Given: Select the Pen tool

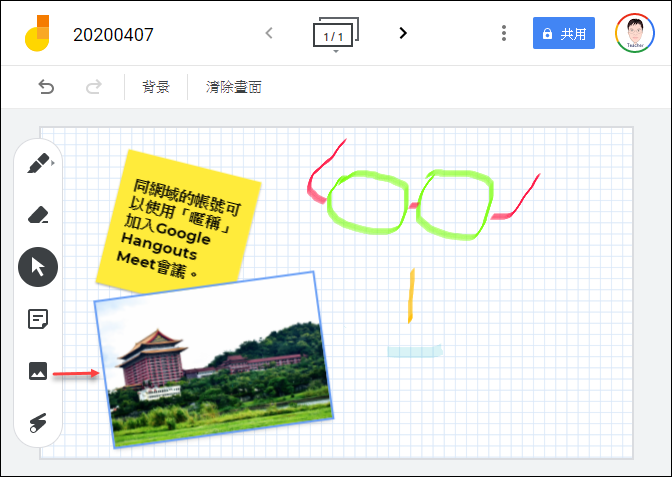Looking at the screenshot, I should [39, 163].
